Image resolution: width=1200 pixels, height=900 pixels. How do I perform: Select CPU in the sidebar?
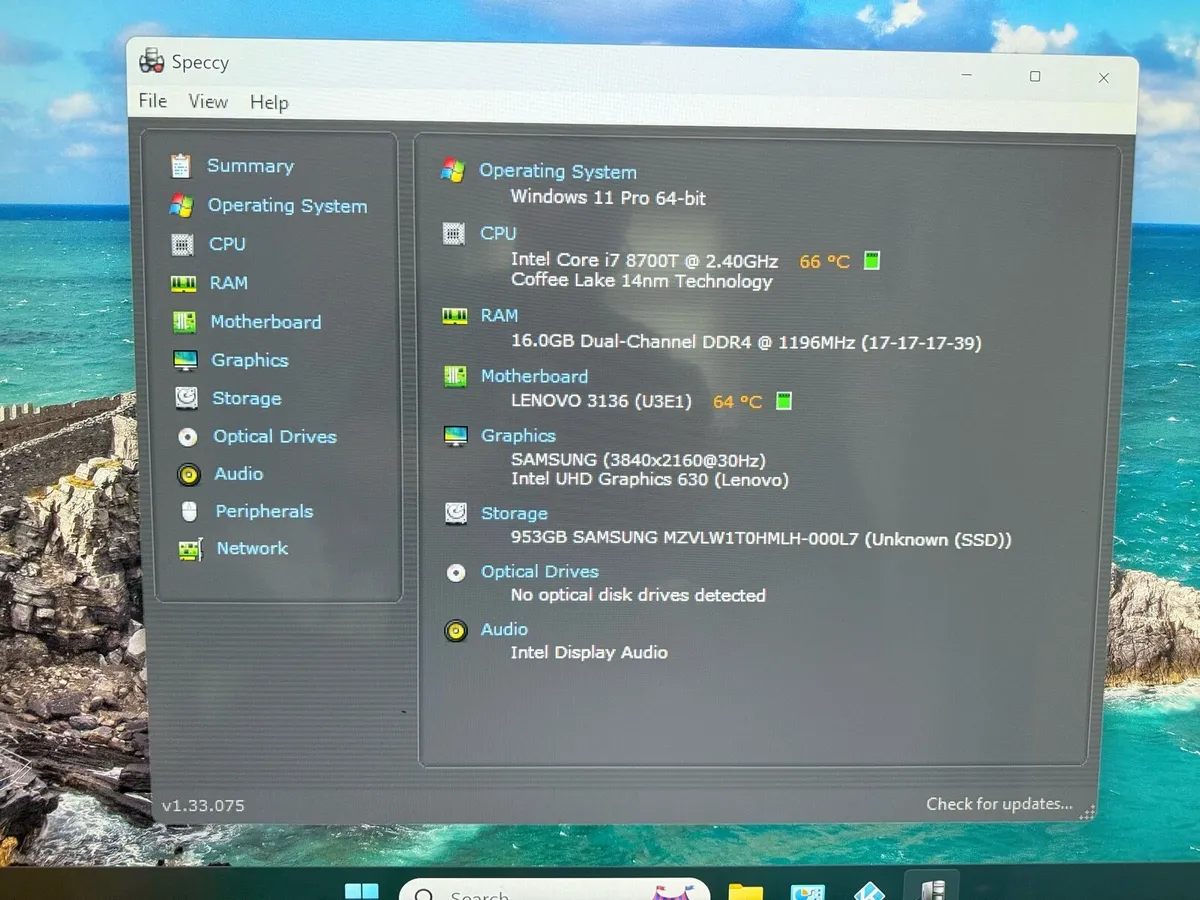[227, 244]
